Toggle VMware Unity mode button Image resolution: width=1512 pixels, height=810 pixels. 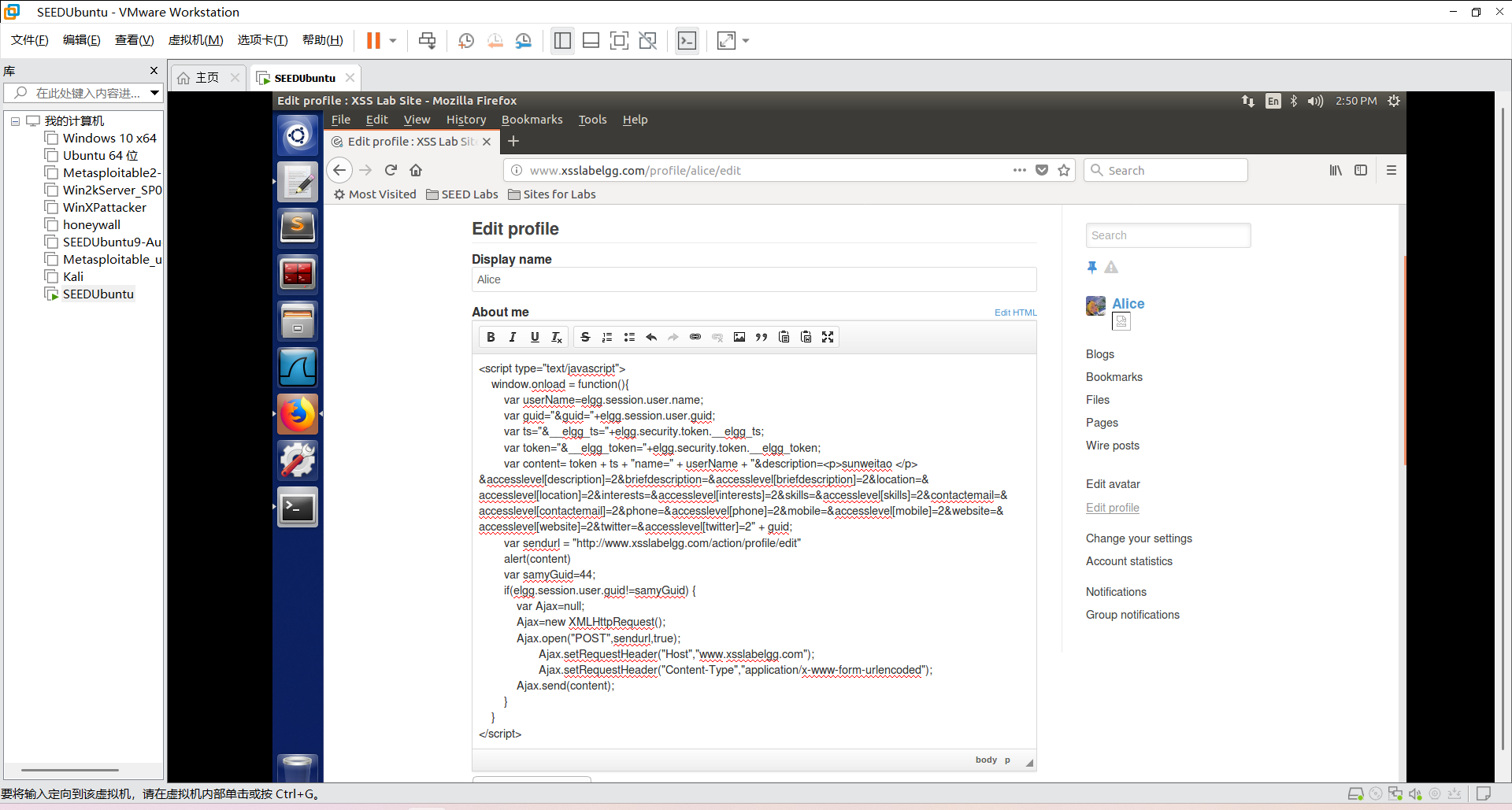click(648, 41)
